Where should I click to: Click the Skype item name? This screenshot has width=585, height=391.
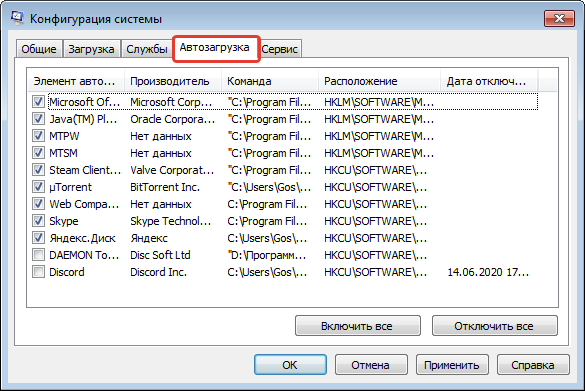pyautogui.click(x=64, y=221)
